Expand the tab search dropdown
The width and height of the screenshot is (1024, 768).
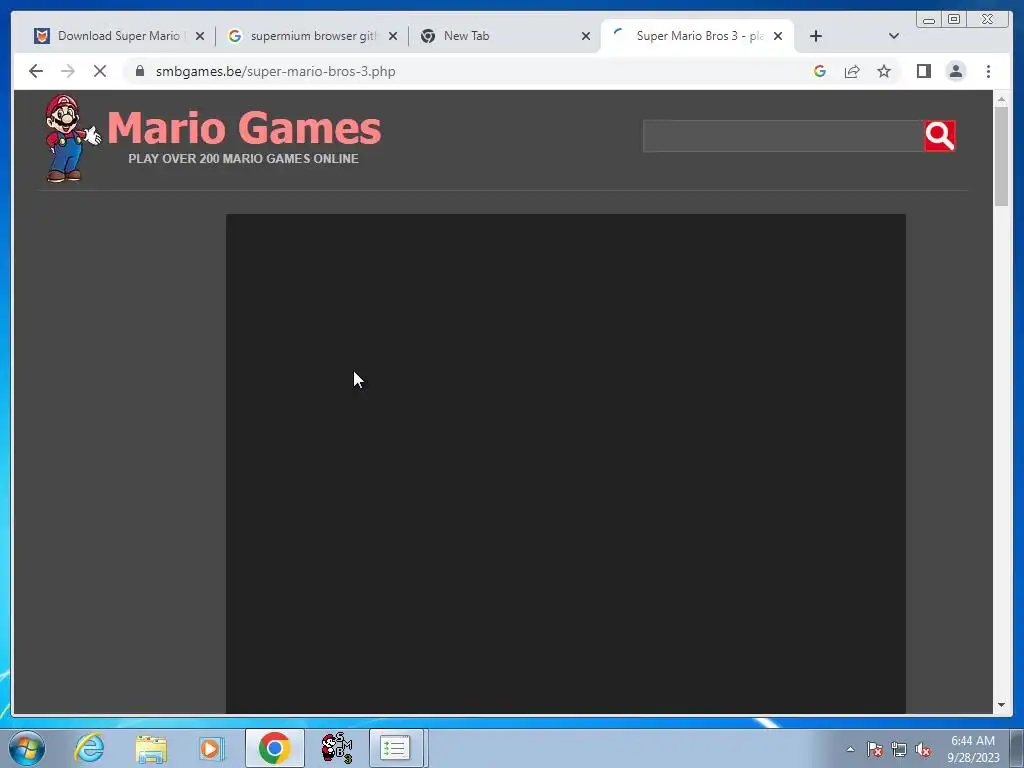point(893,36)
